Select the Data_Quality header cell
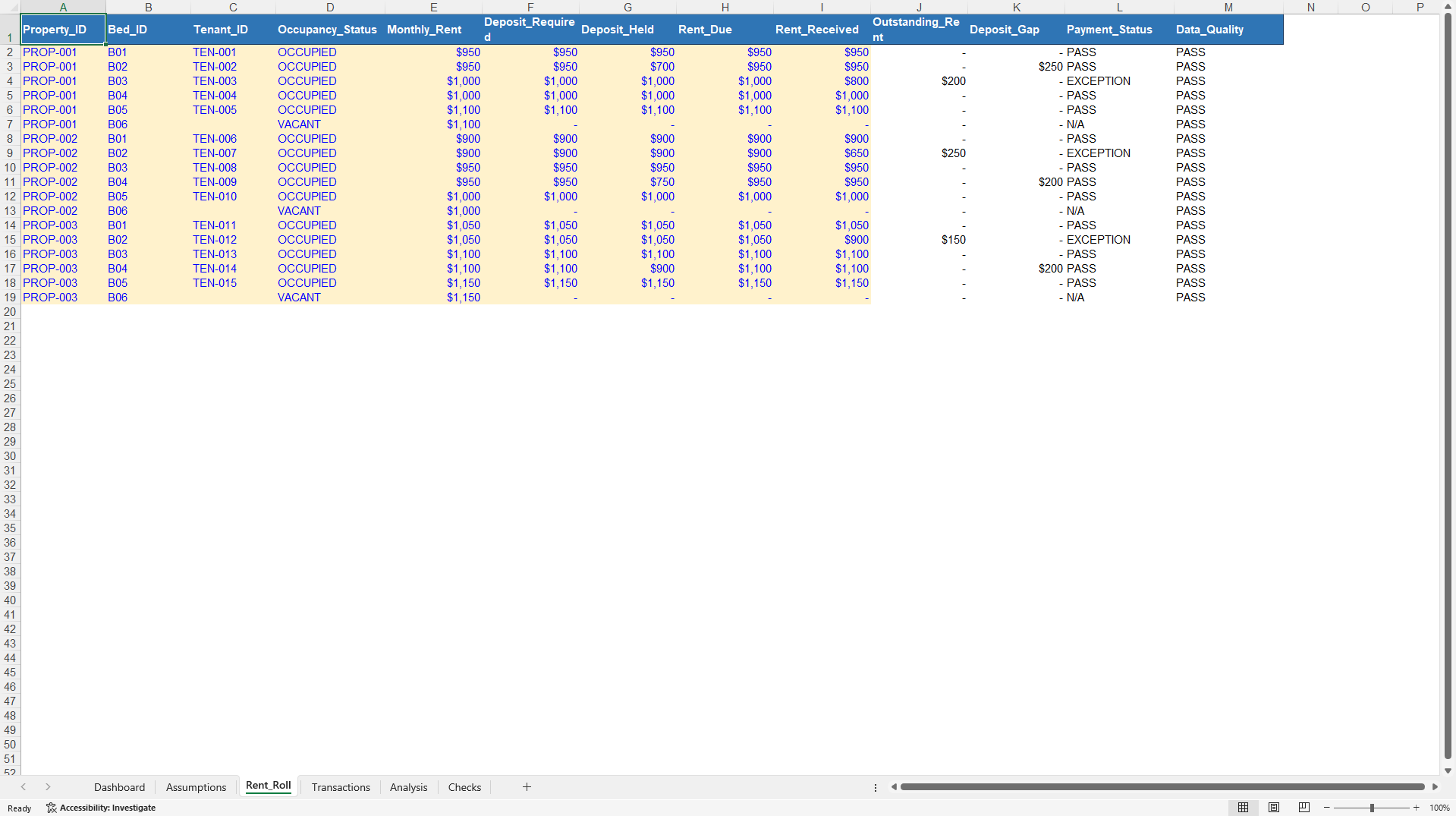 click(x=1228, y=30)
